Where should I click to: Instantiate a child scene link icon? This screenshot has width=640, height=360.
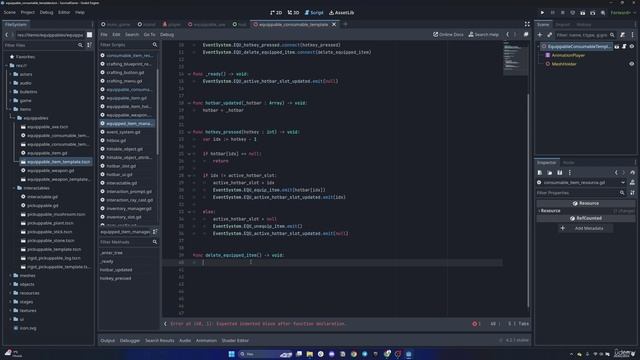(x=549, y=35)
